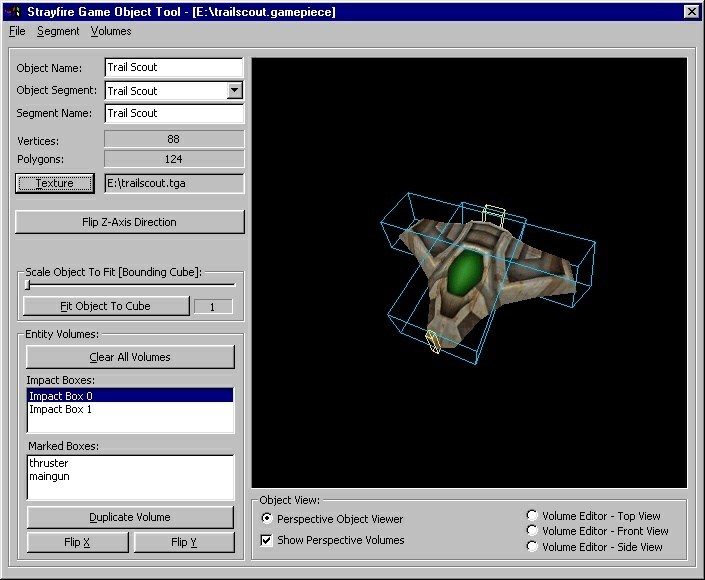Click the Polygons count field showing 124

tap(174, 159)
